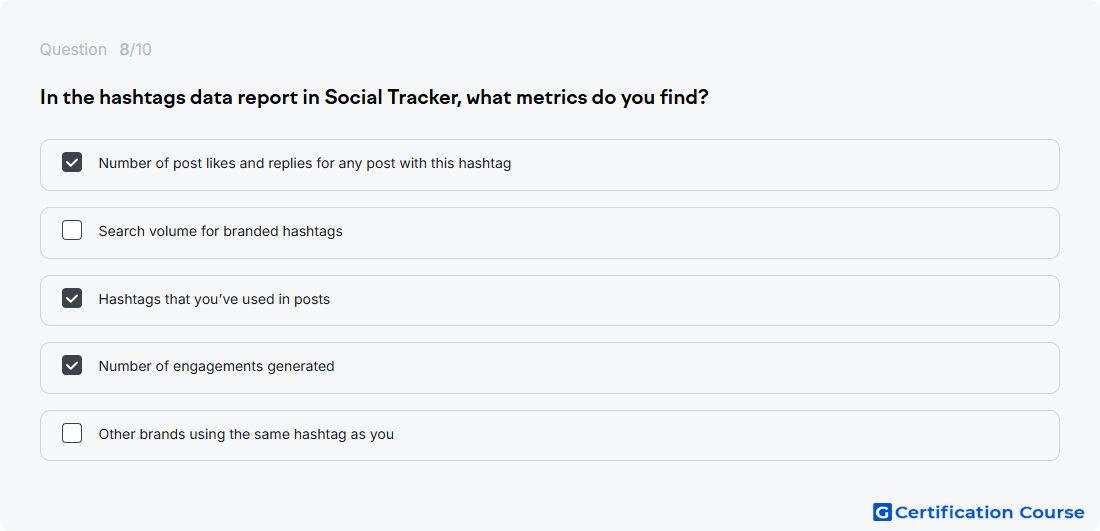Select the 'Search volume for branded hashtags' label
The image size is (1100, 531).
click(x=220, y=231)
